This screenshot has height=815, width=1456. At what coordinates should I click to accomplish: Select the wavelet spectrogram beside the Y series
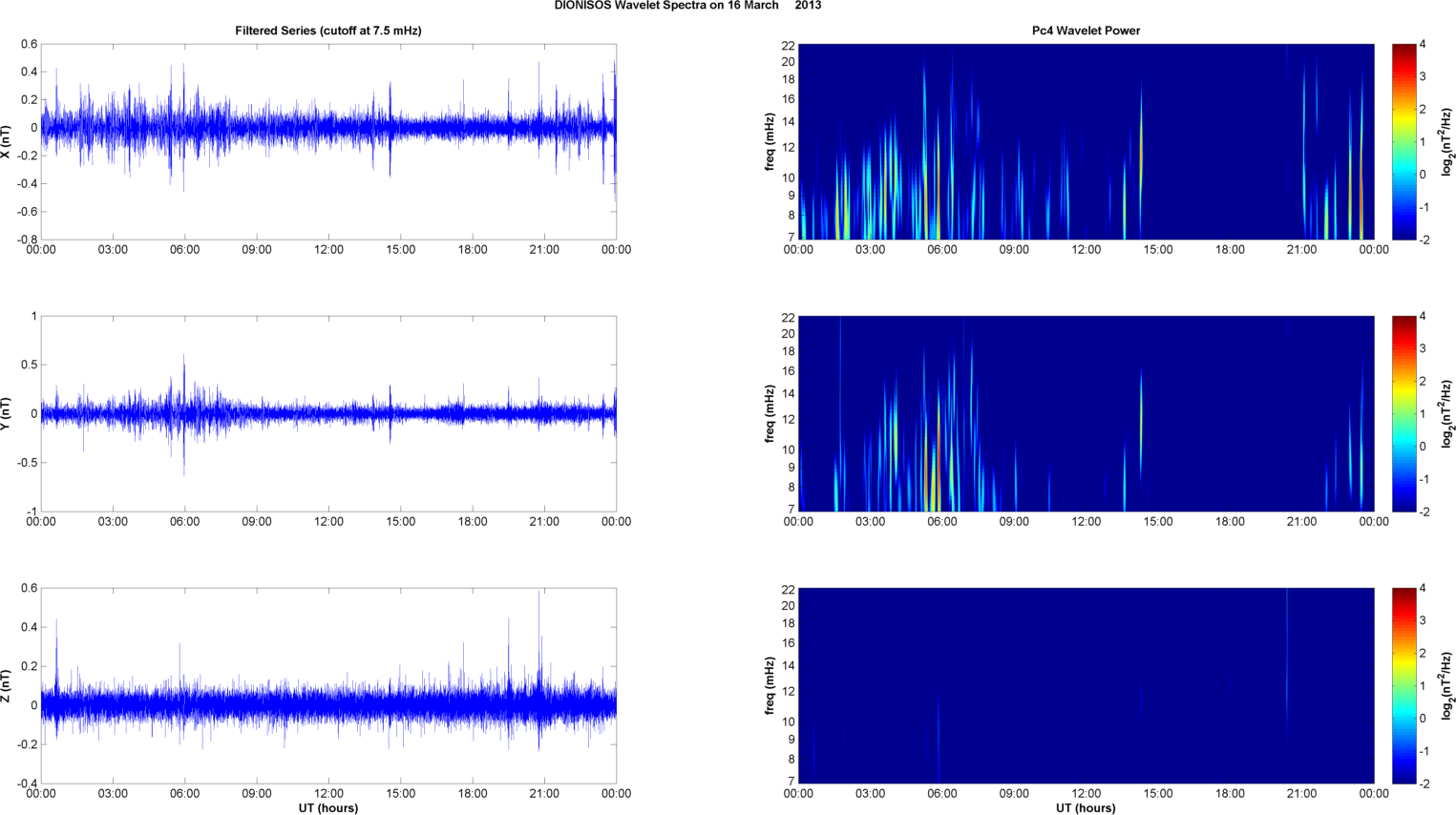point(1086,414)
